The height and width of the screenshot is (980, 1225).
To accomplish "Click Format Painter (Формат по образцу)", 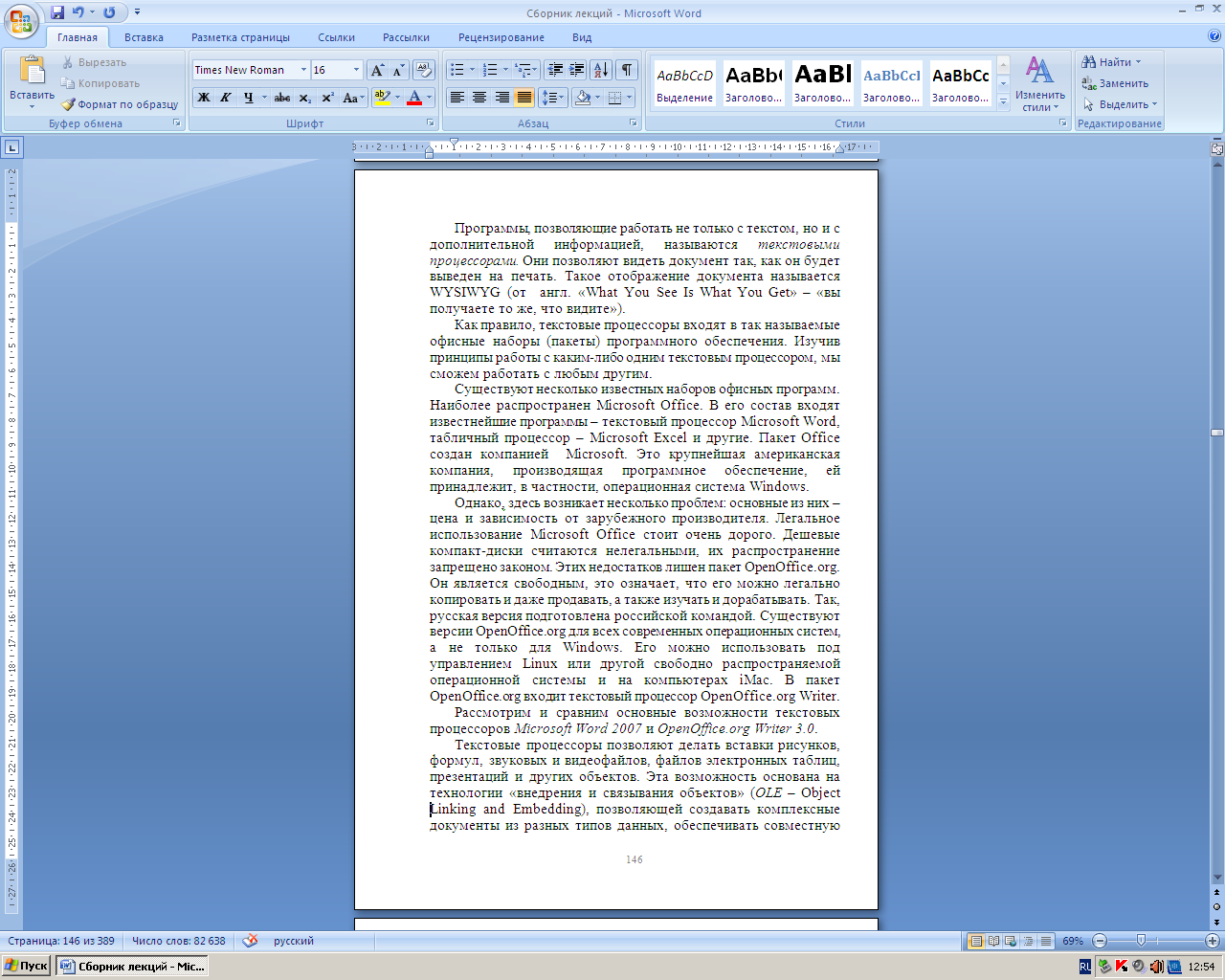I will pyautogui.click(x=120, y=104).
